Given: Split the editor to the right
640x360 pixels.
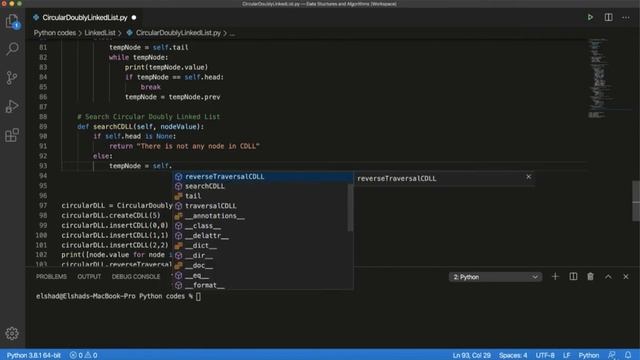Looking at the screenshot, I should [x=608, y=17].
